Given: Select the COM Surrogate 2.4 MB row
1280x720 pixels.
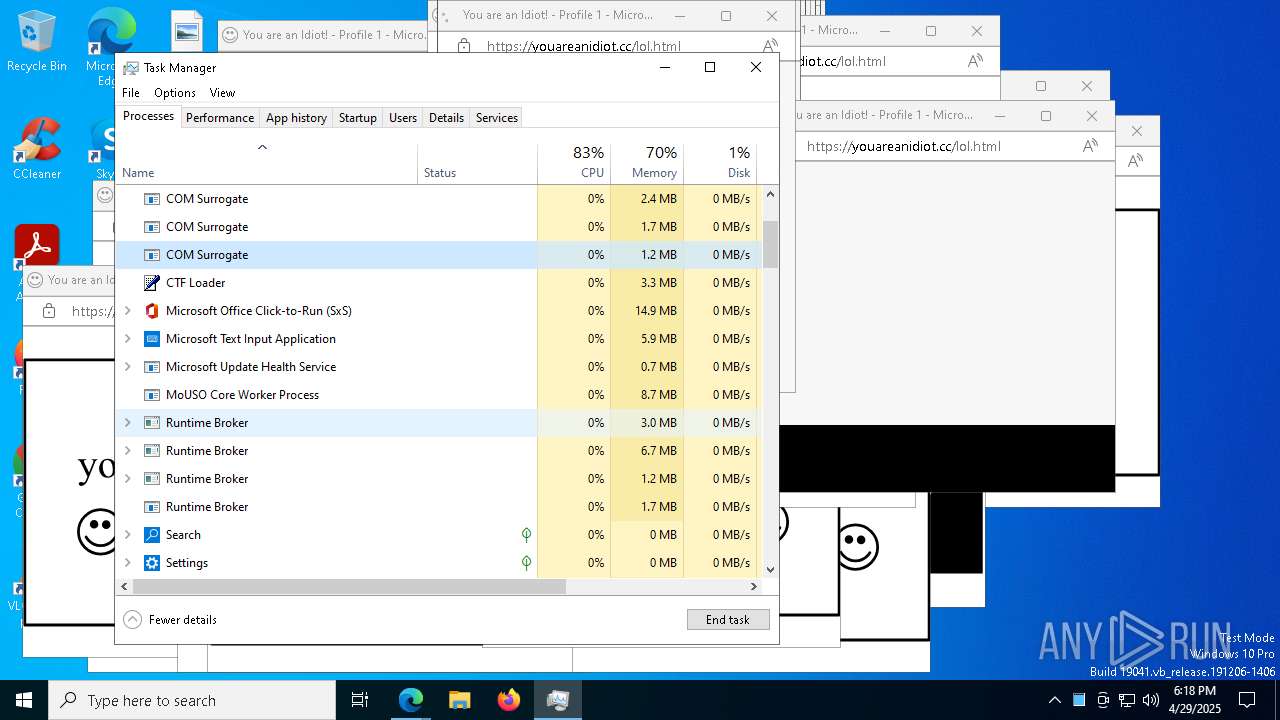Looking at the screenshot, I should point(439,199).
